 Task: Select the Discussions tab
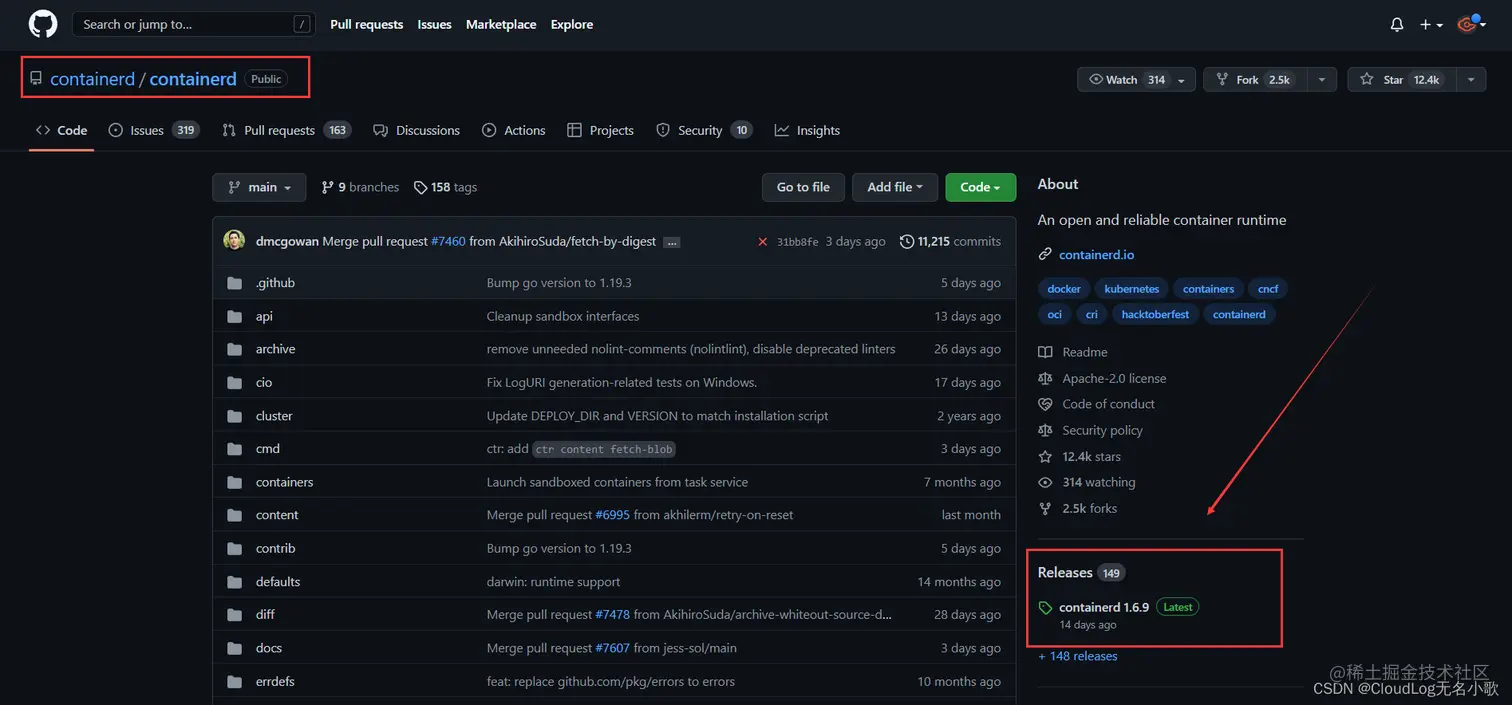pyautogui.click(x=416, y=130)
